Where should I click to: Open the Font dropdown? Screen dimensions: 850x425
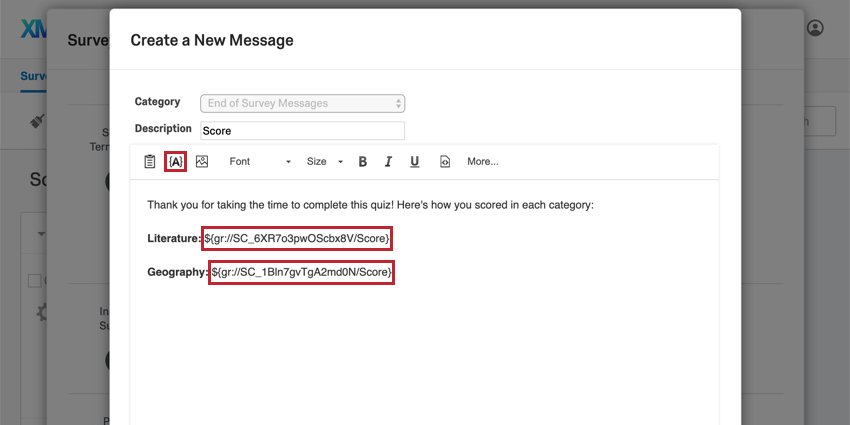click(260, 162)
